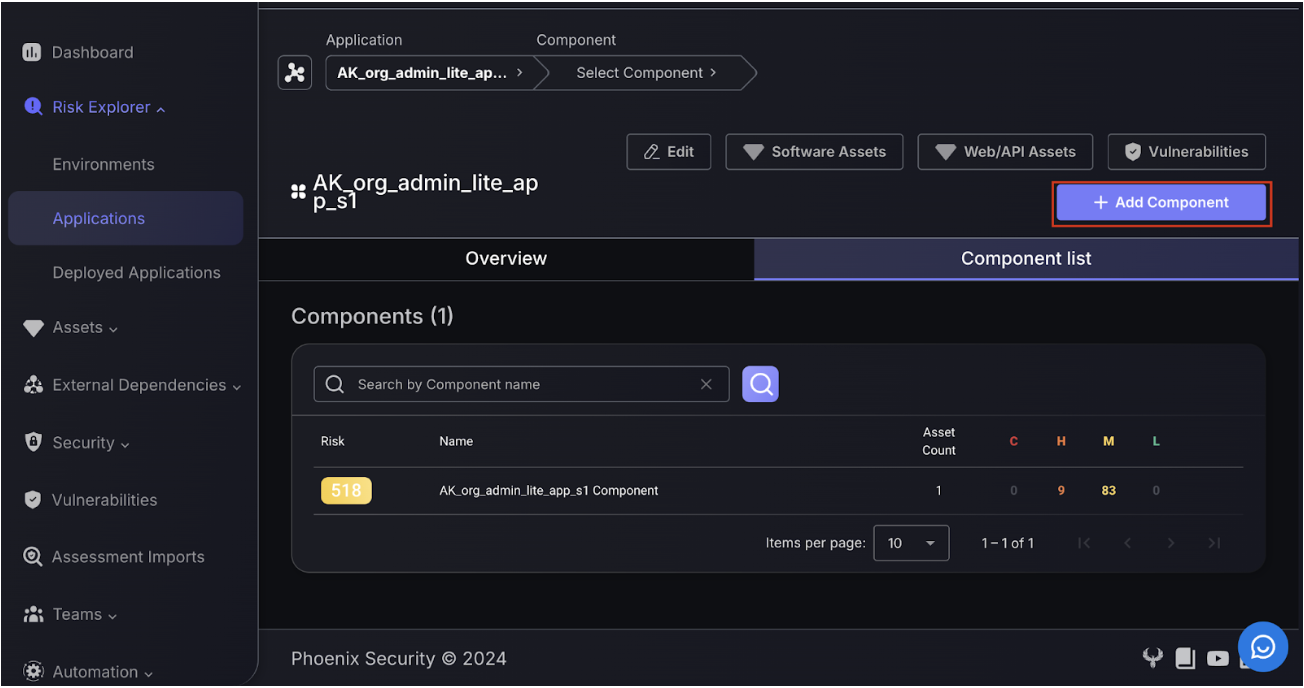Image resolution: width=1304 pixels, height=688 pixels.
Task: Click the Risk Explorer alert icon
Action: click(33, 107)
